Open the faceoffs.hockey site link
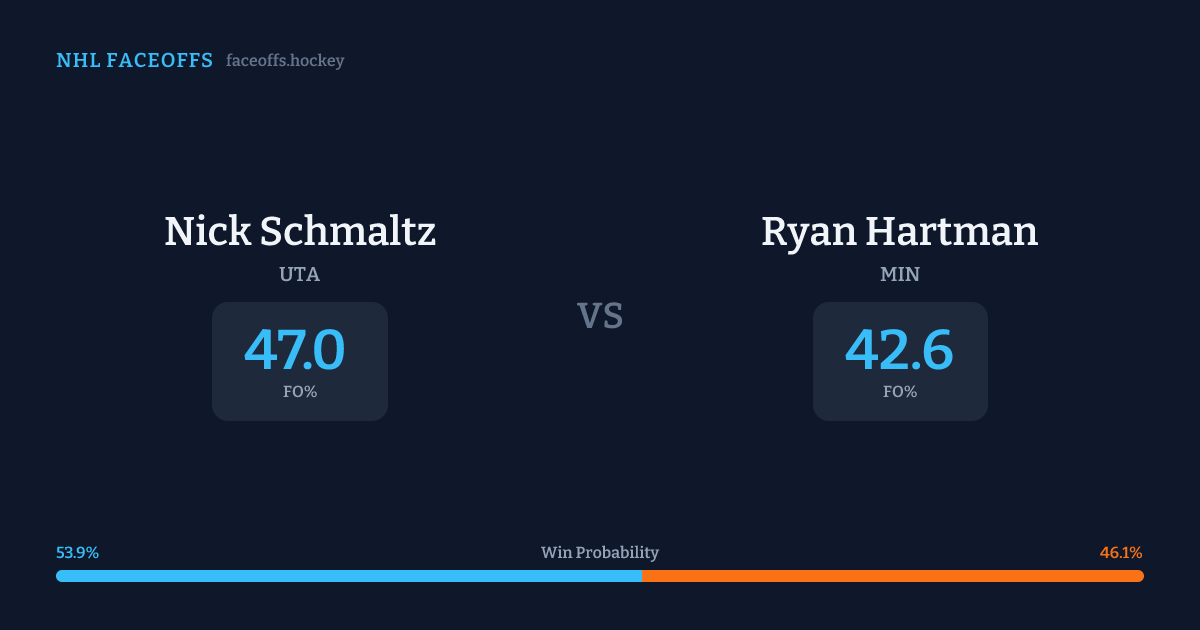This screenshot has width=1200, height=630. 285,61
